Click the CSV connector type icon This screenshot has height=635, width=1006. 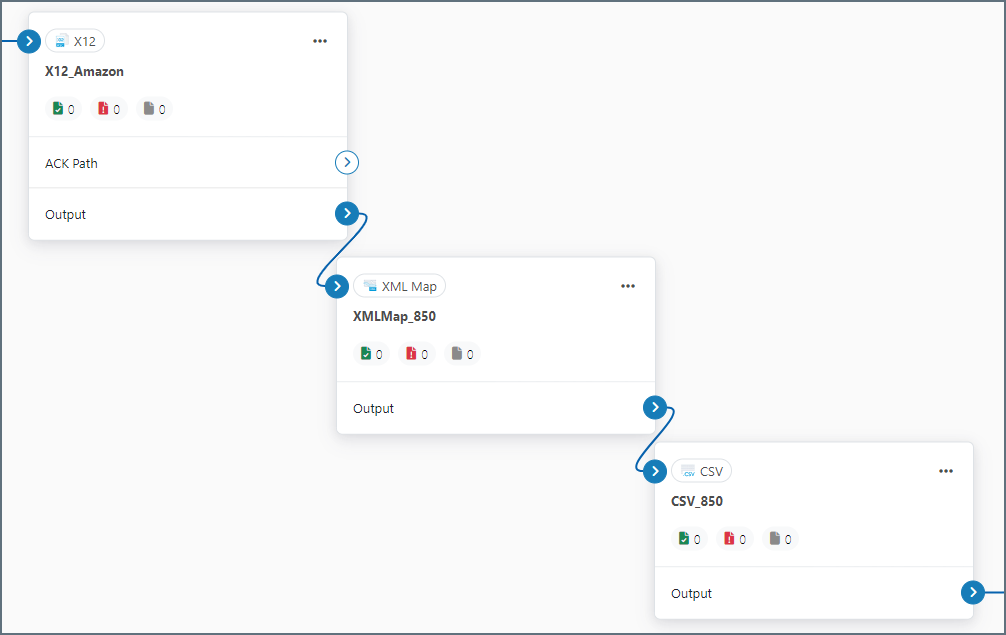(x=688, y=471)
